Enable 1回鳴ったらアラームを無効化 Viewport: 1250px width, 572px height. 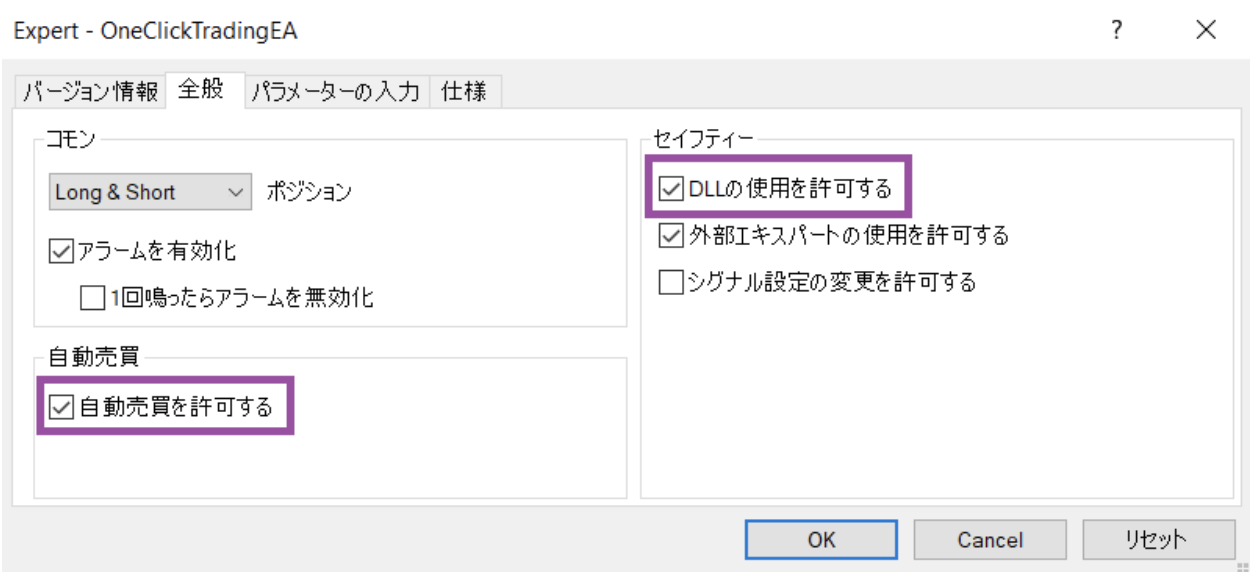pyautogui.click(x=91, y=297)
